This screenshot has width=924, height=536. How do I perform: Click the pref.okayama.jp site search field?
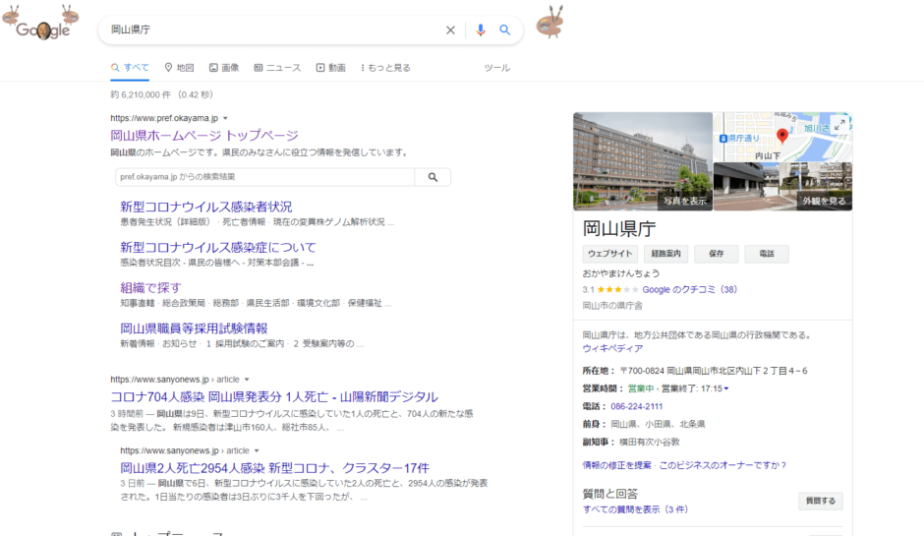[x=265, y=177]
